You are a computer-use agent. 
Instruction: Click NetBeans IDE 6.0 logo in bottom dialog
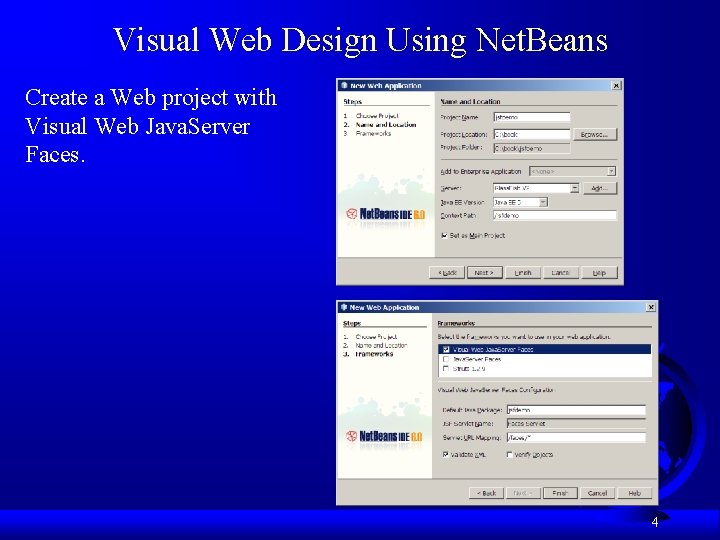coord(384,436)
